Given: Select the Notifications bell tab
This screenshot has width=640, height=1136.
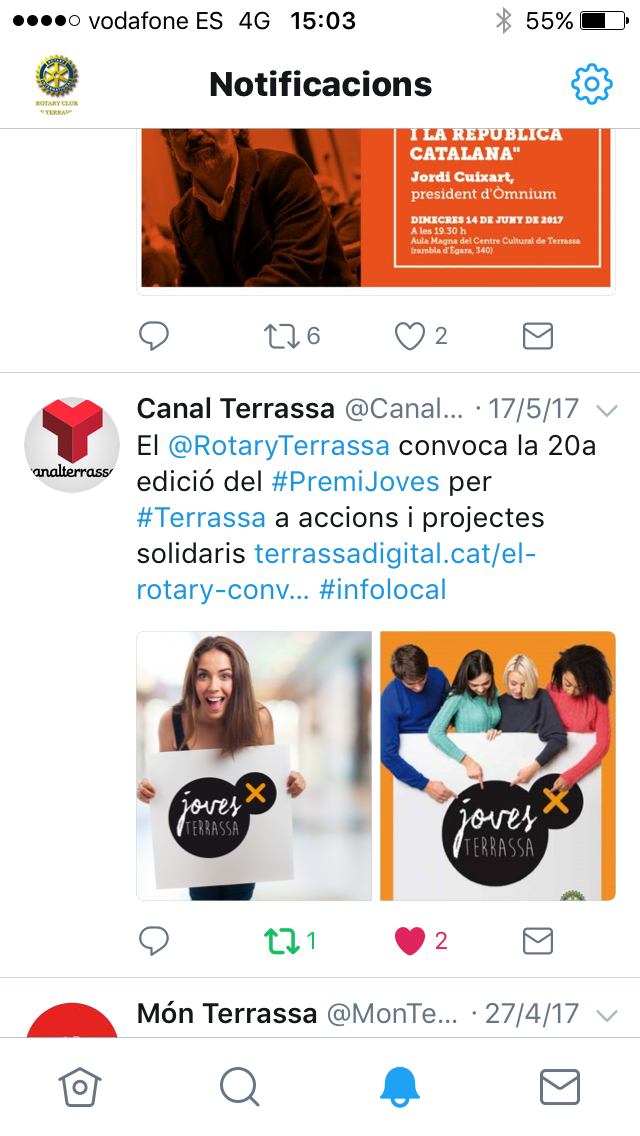Looking at the screenshot, I should (400, 1087).
